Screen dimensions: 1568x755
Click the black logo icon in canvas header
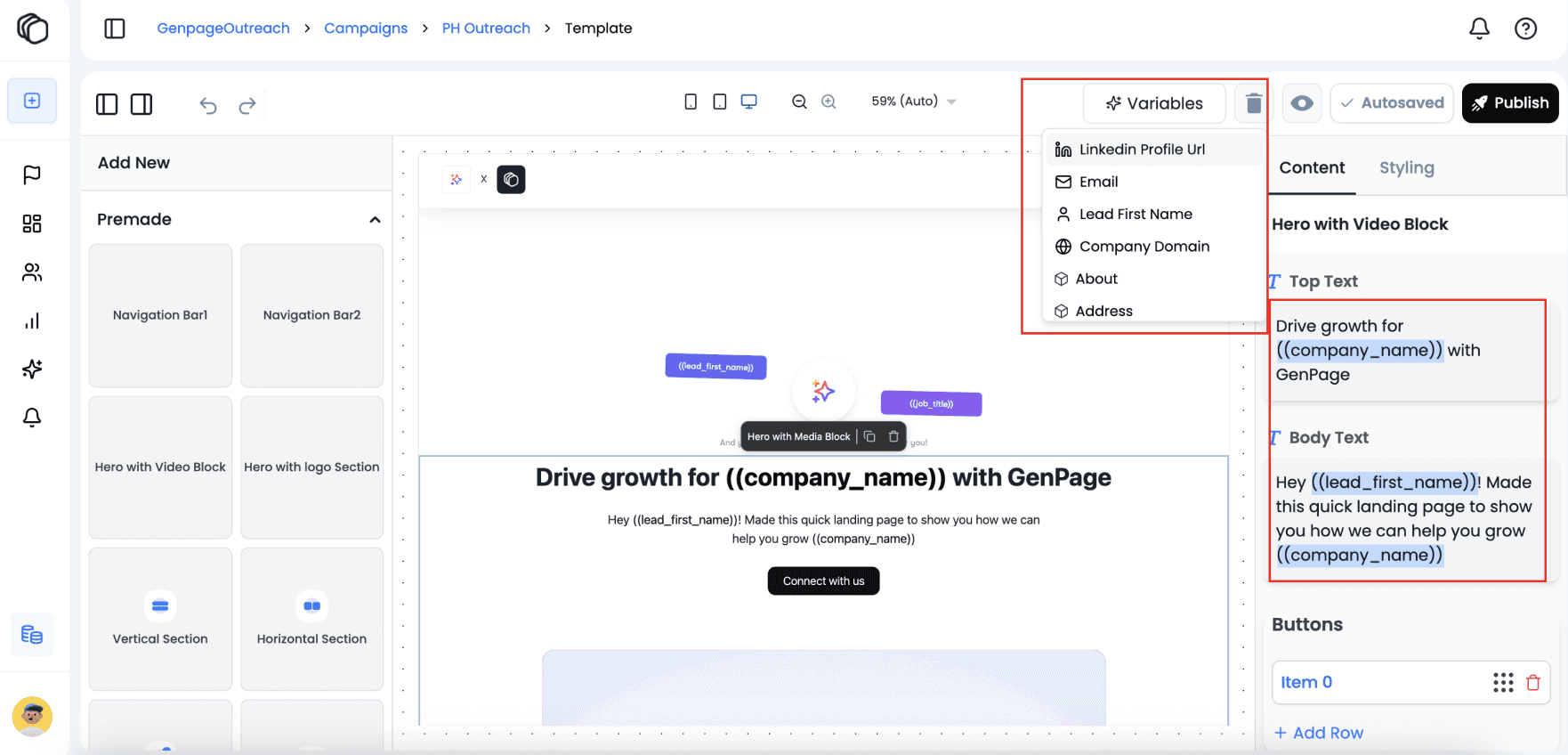(x=511, y=179)
